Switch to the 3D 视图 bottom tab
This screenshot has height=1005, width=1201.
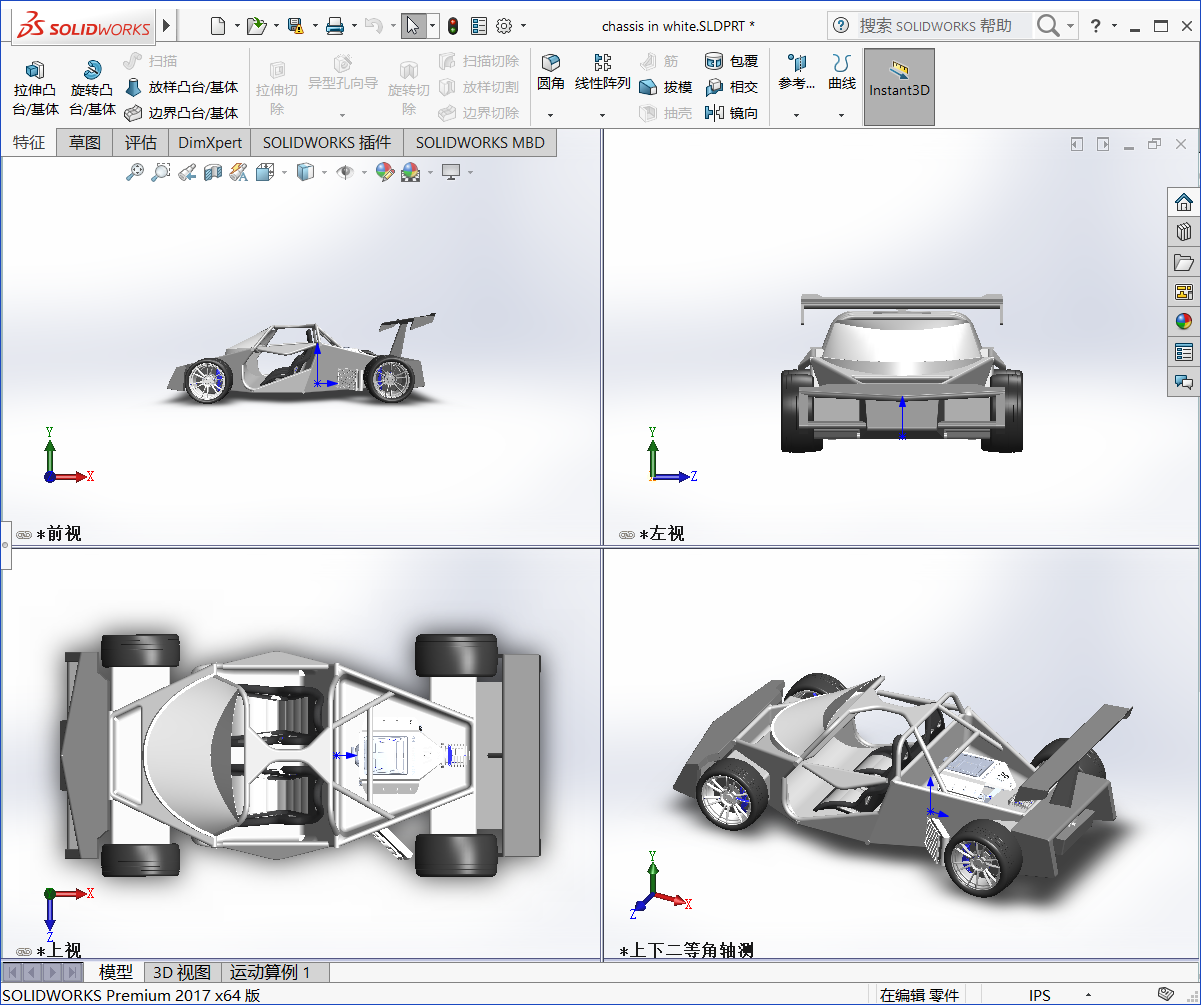[x=182, y=972]
